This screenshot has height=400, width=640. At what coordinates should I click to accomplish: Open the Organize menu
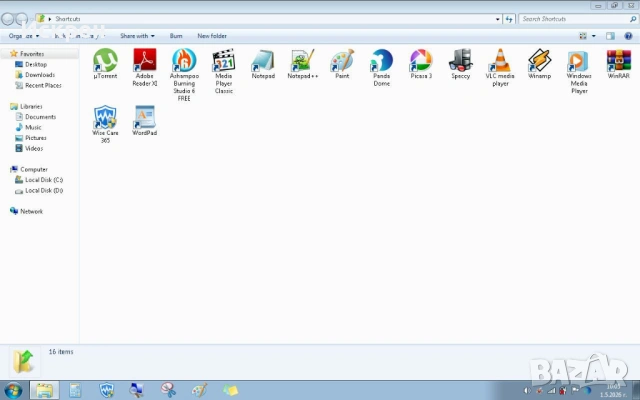click(x=24, y=36)
